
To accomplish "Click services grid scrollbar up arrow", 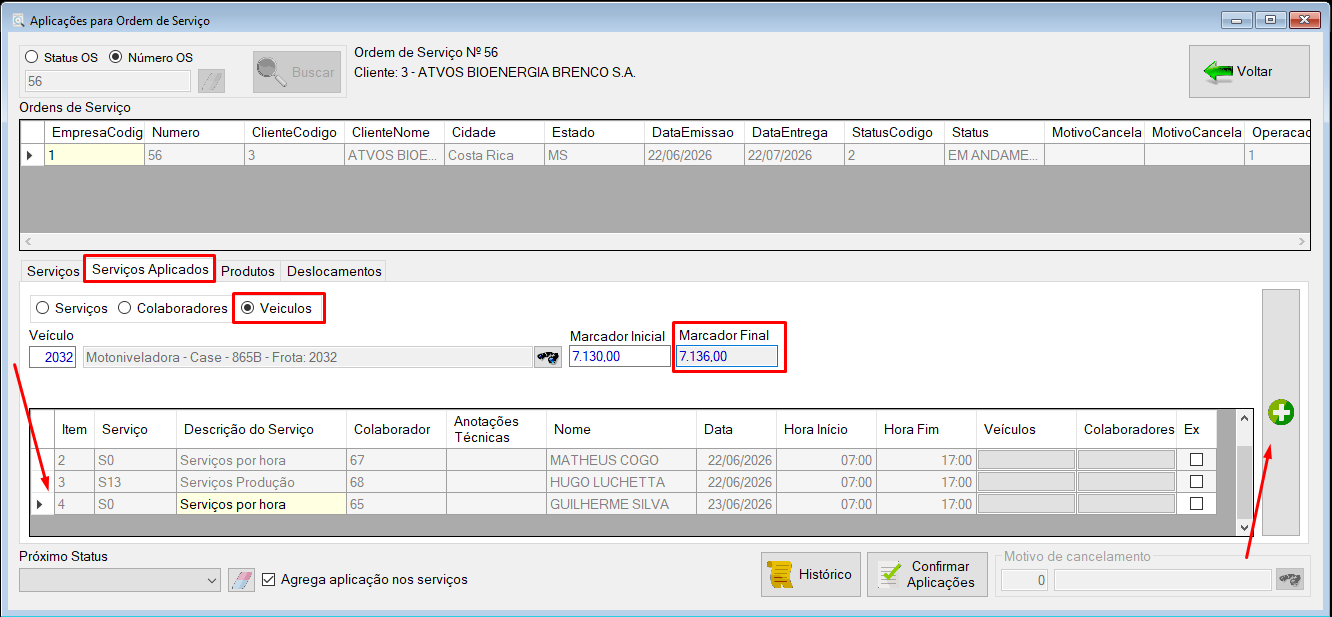I will 1245,418.
